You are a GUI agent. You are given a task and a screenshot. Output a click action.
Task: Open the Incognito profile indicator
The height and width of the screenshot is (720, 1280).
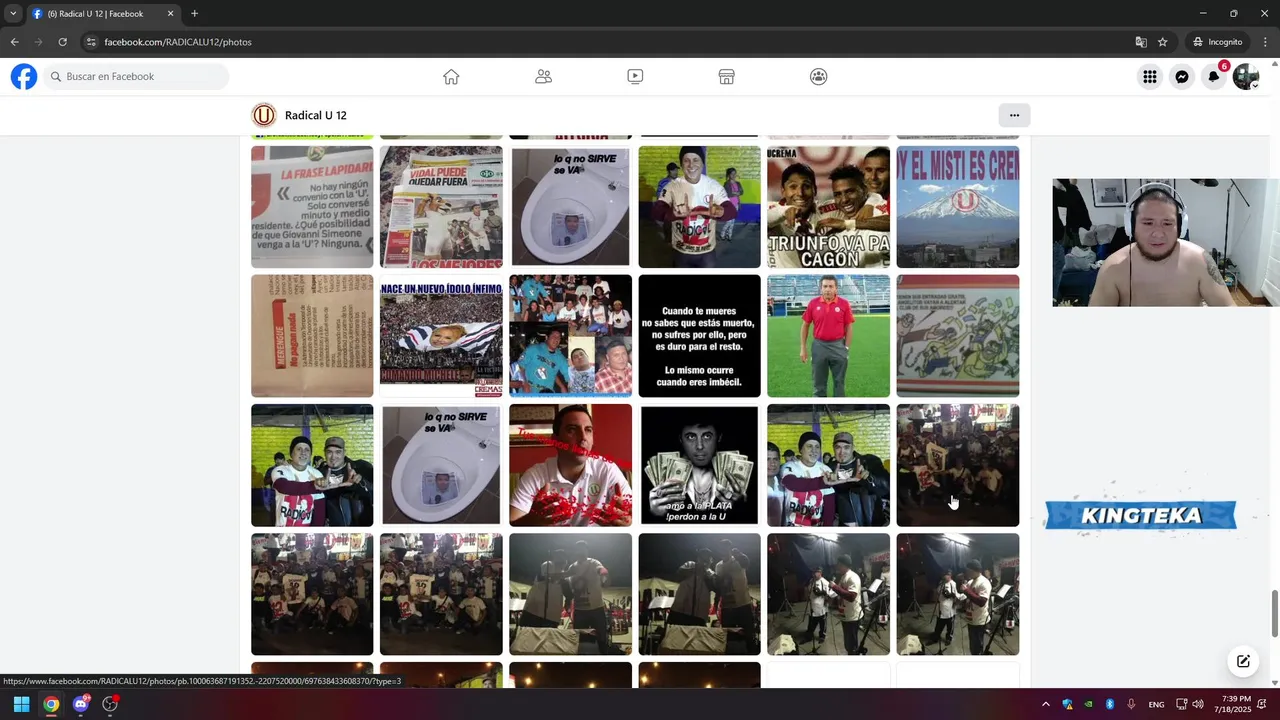click(1217, 42)
